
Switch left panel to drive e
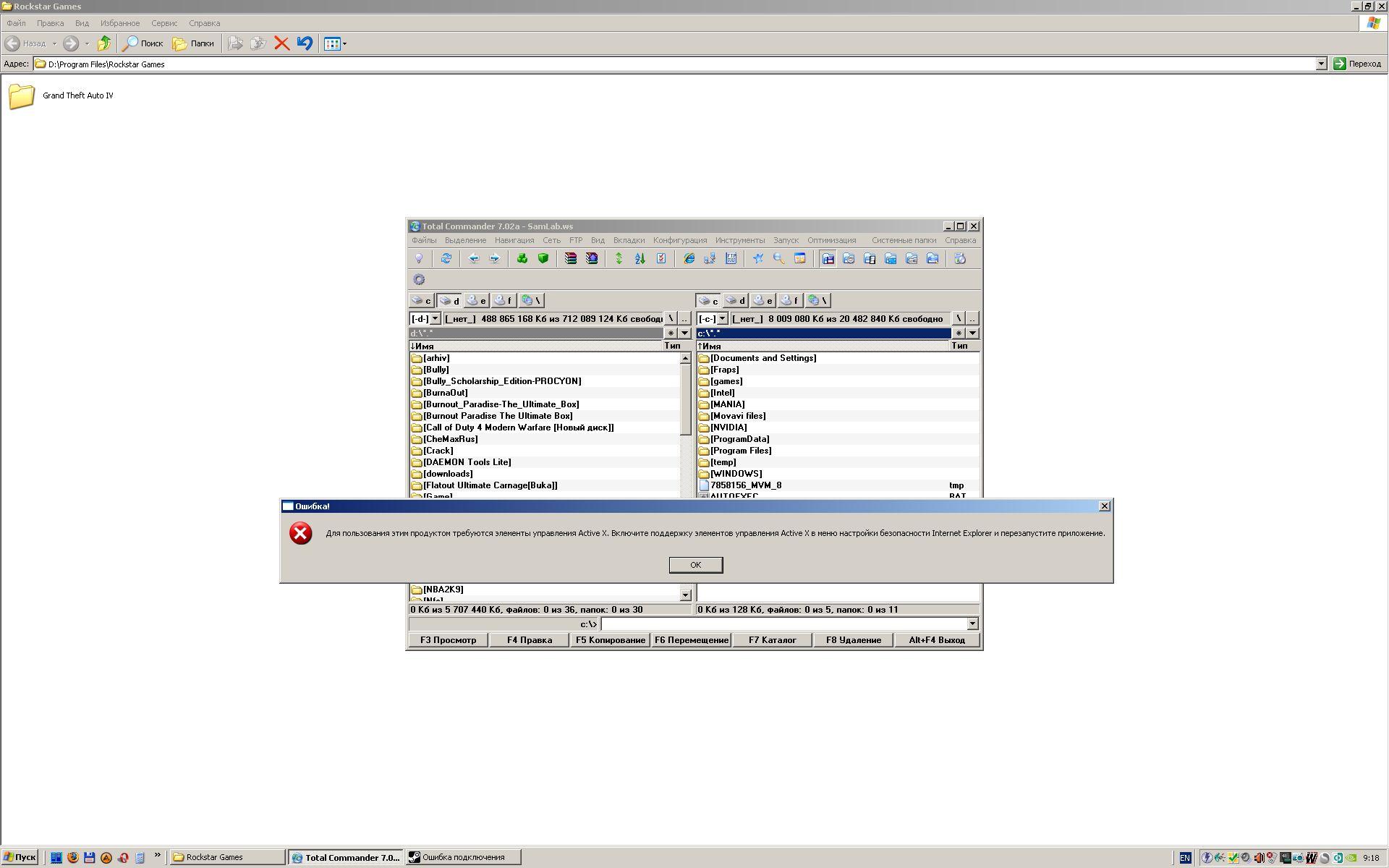click(476, 300)
